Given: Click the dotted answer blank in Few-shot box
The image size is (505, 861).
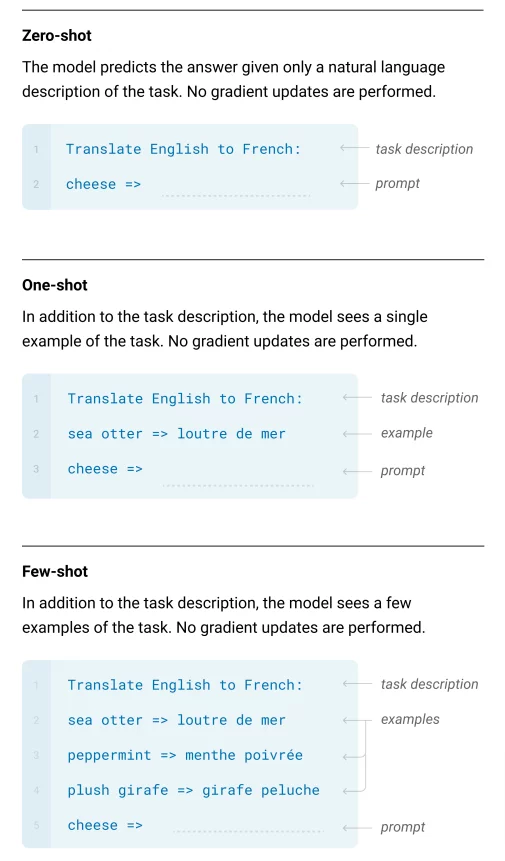Looking at the screenshot, I should click(248, 831).
